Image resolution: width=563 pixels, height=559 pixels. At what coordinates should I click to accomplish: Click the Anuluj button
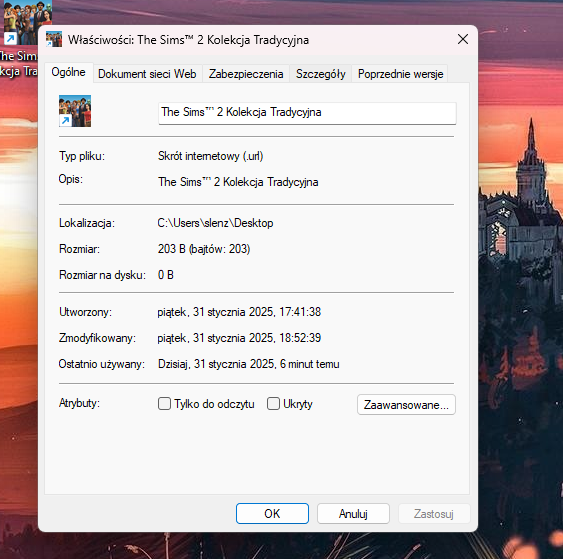coord(353,513)
